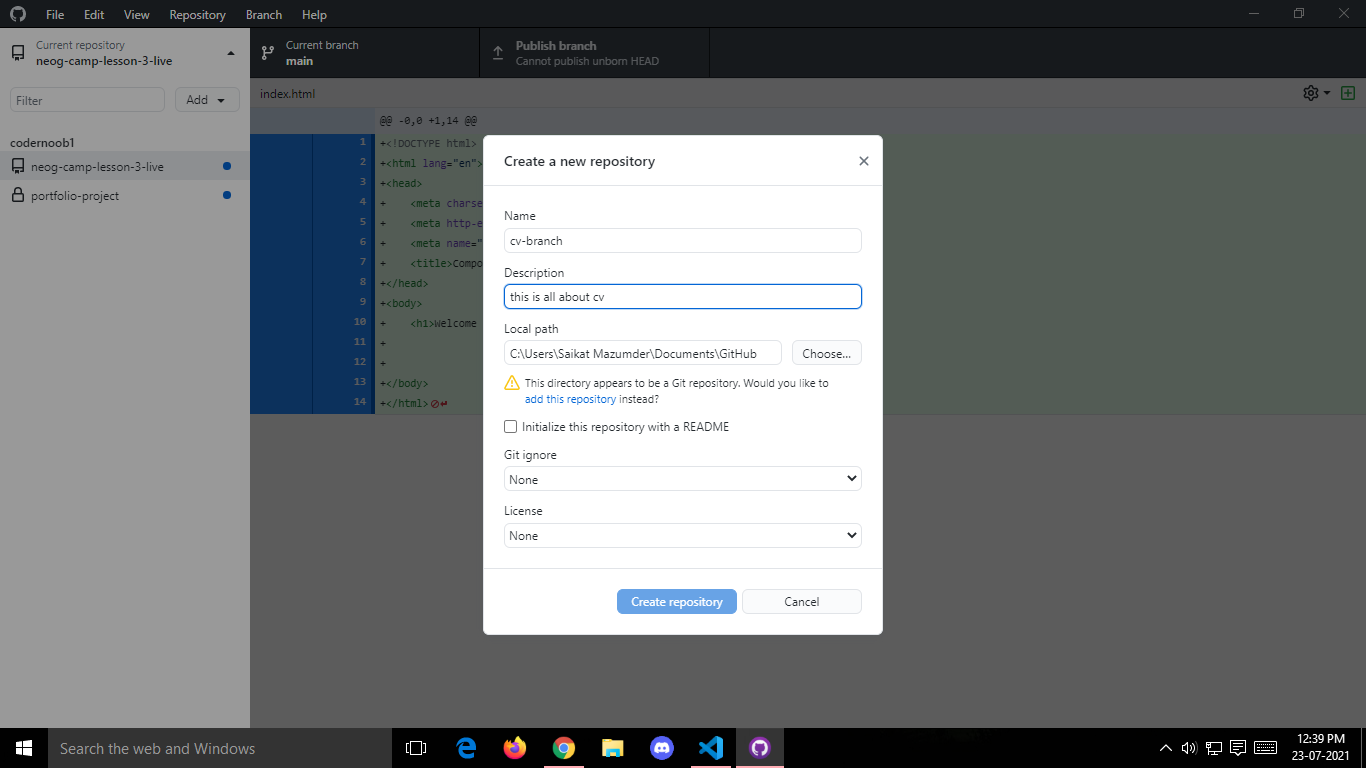Image resolution: width=1366 pixels, height=768 pixels.
Task: Click the Local path text field
Action: tap(643, 353)
